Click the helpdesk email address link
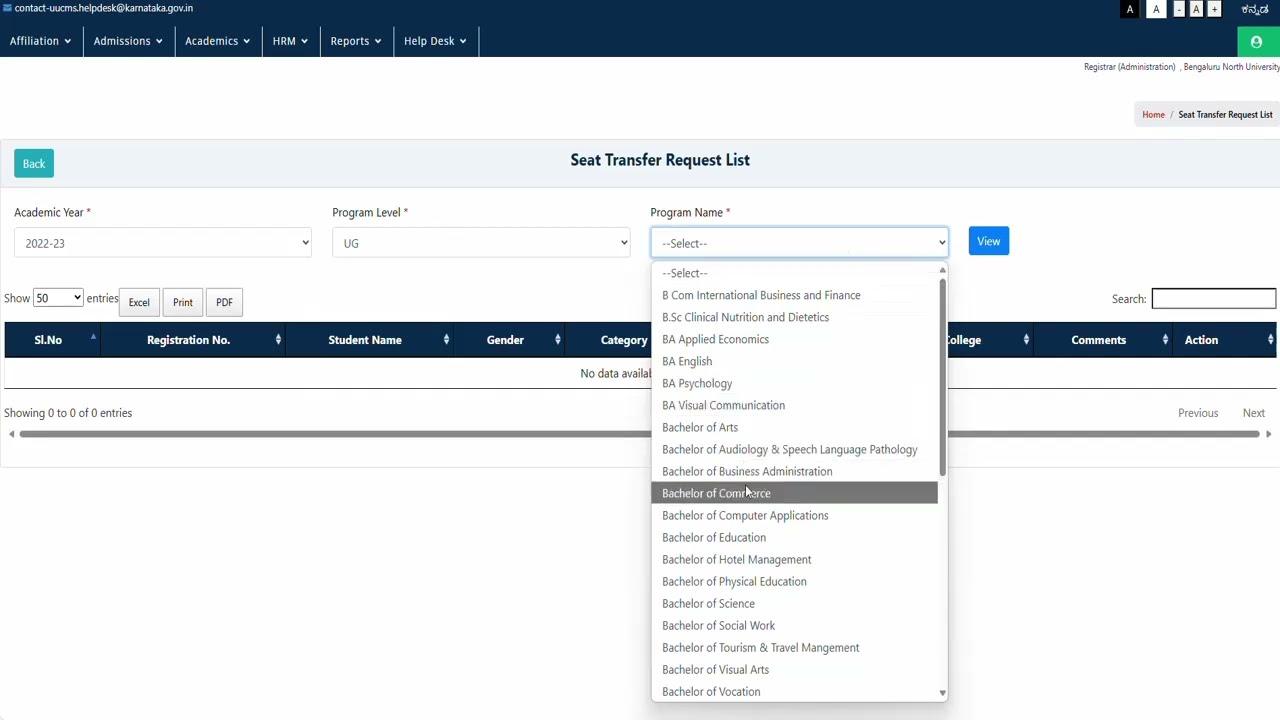This screenshot has width=1280, height=720. click(x=104, y=8)
